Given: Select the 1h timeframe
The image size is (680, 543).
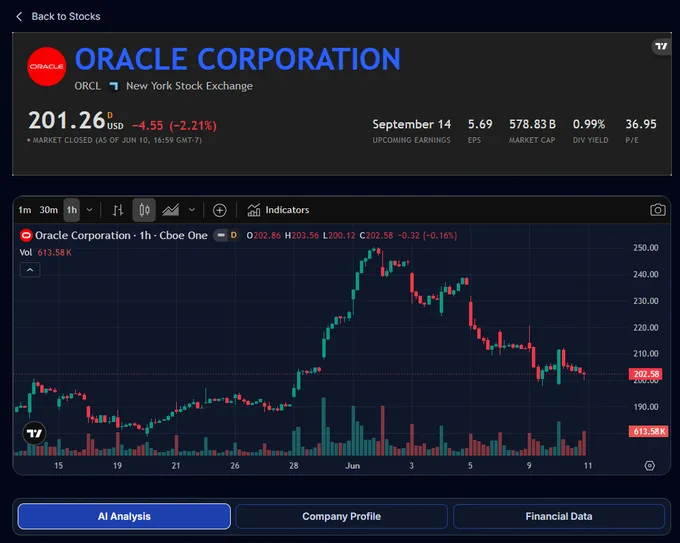Looking at the screenshot, I should tap(72, 210).
